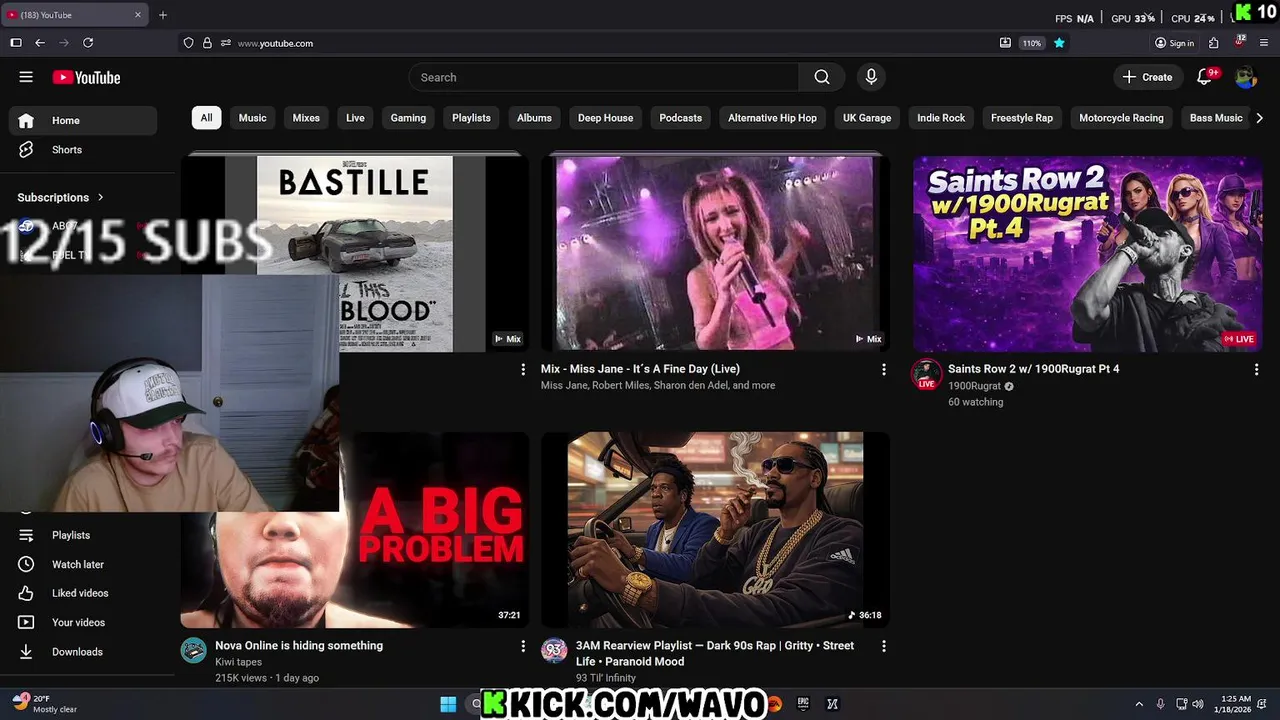Image resolution: width=1280 pixels, height=720 pixels.
Task: Select the Playlists filter chip
Action: (471, 118)
